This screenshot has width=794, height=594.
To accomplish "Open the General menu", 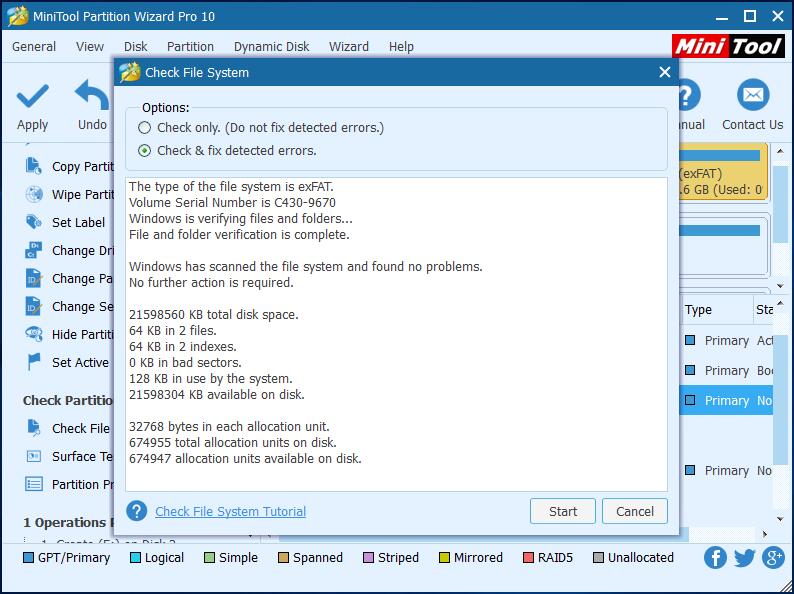I will click(x=34, y=47).
